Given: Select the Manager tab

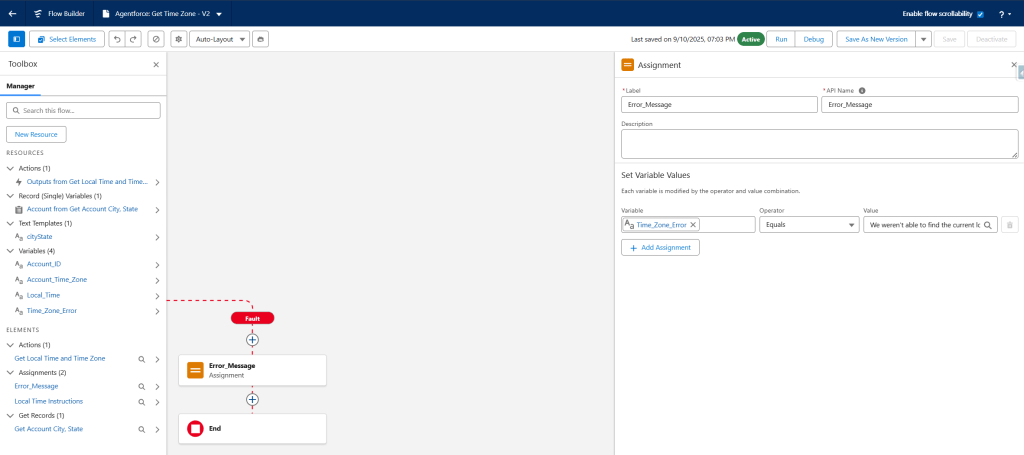Looking at the screenshot, I should coord(21,86).
